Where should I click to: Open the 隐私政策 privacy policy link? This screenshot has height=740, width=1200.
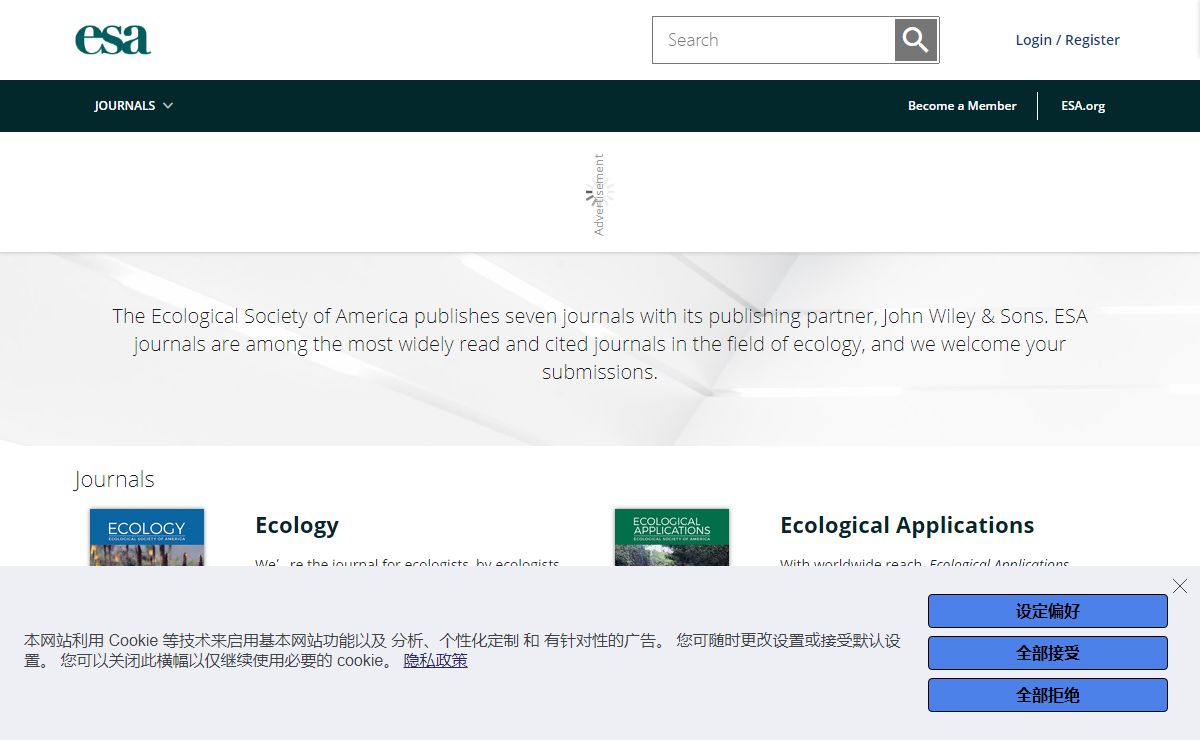pos(436,661)
